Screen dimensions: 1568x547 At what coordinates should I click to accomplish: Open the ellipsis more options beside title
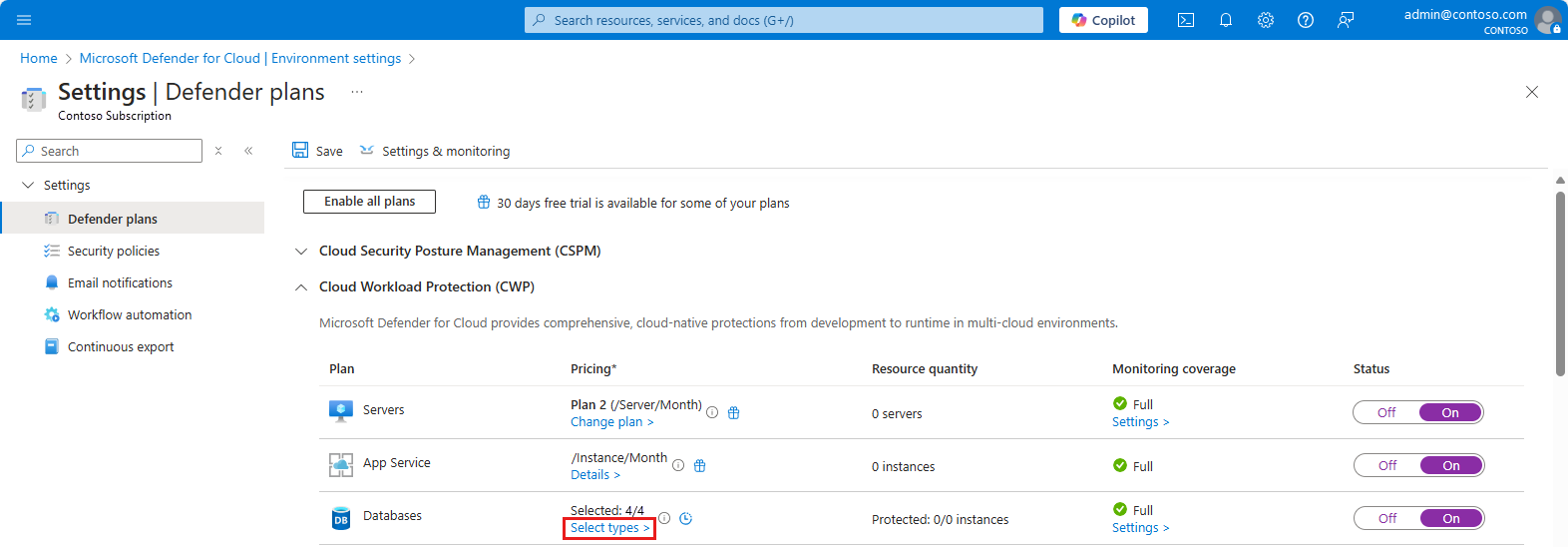[x=357, y=92]
